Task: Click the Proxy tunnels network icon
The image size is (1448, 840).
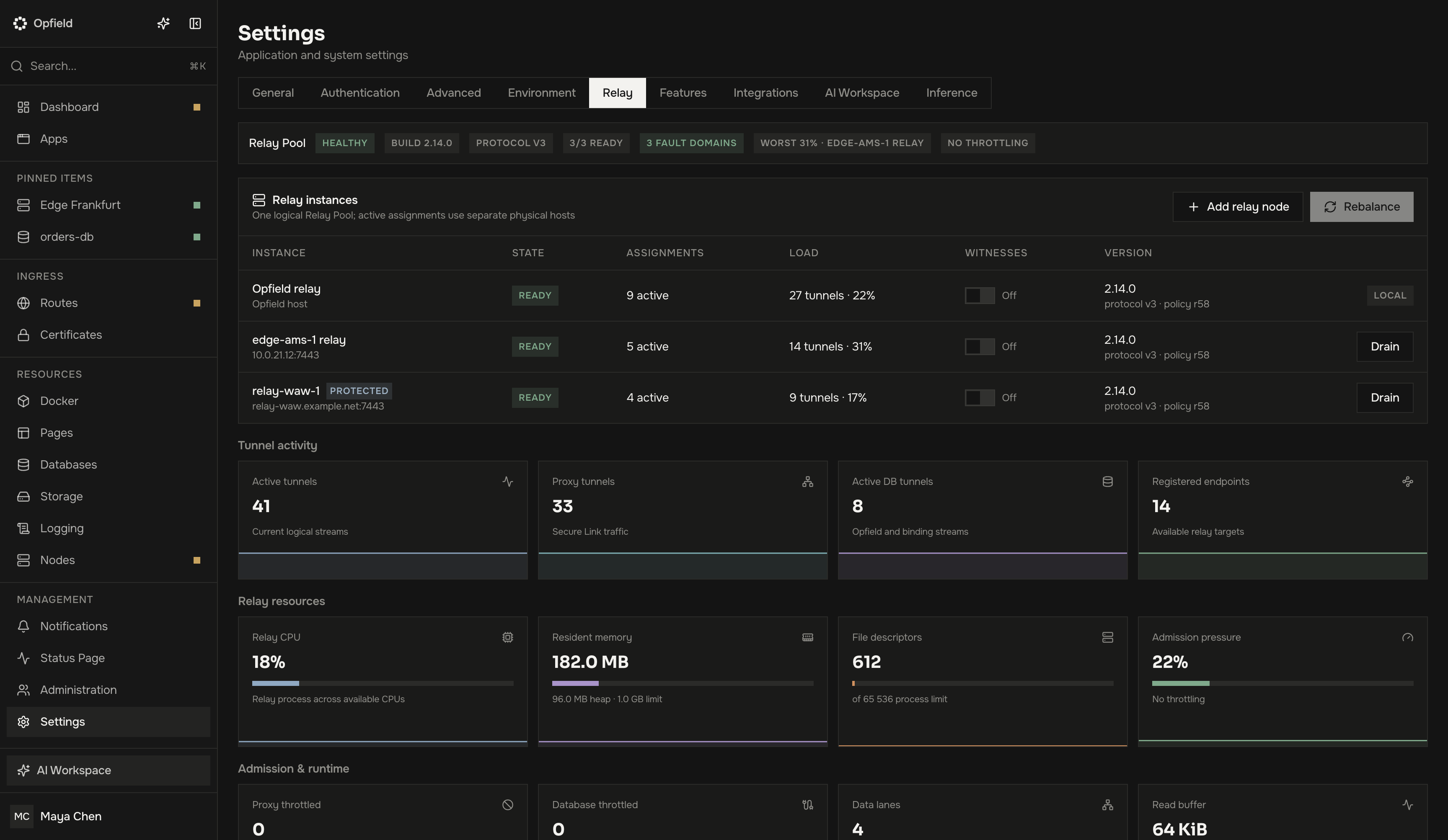Action: pyautogui.click(x=808, y=482)
